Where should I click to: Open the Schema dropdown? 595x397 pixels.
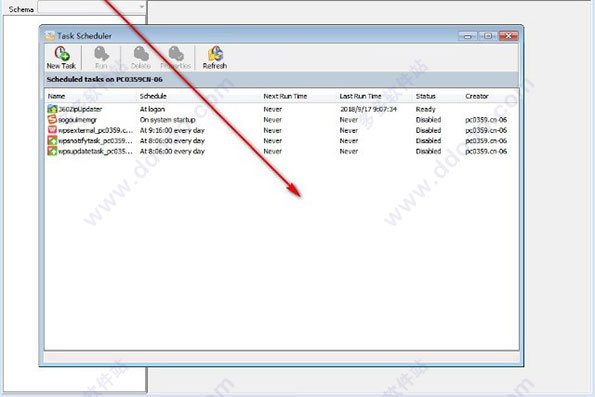[91, 8]
